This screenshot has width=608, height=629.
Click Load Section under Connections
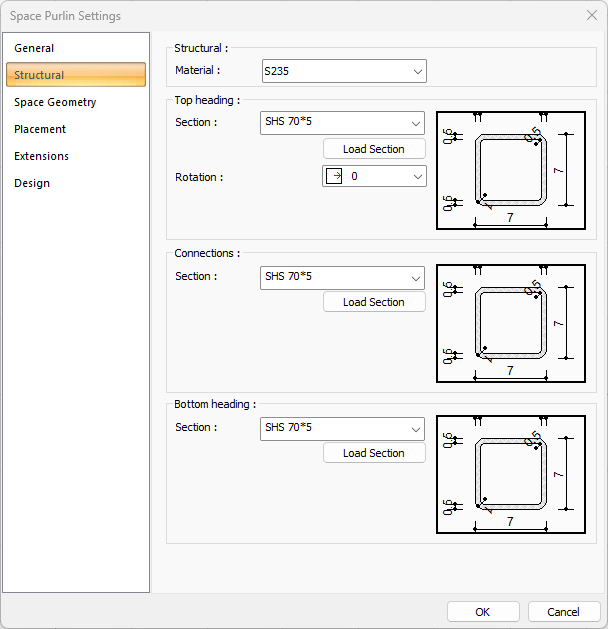374,302
